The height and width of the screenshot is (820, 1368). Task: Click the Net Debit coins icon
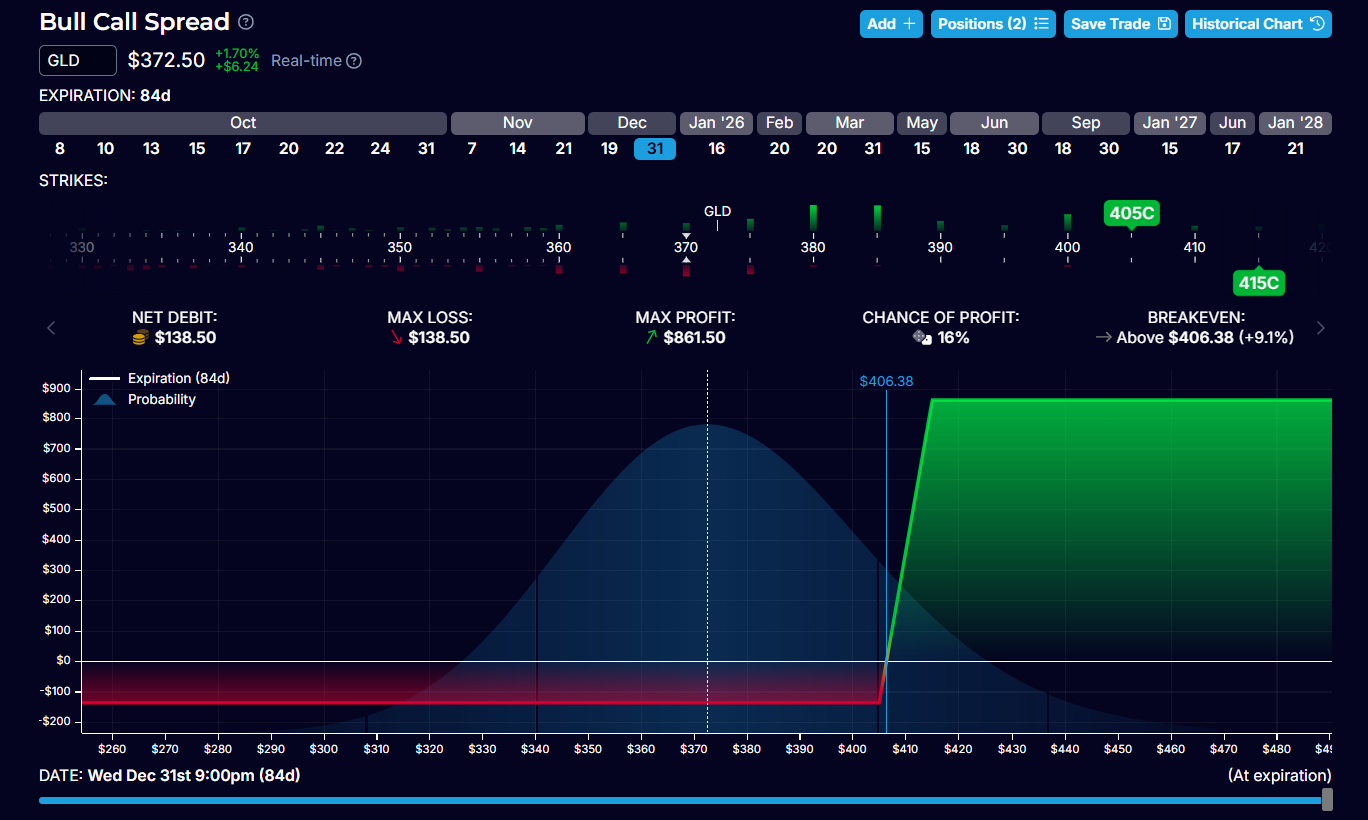pos(141,338)
